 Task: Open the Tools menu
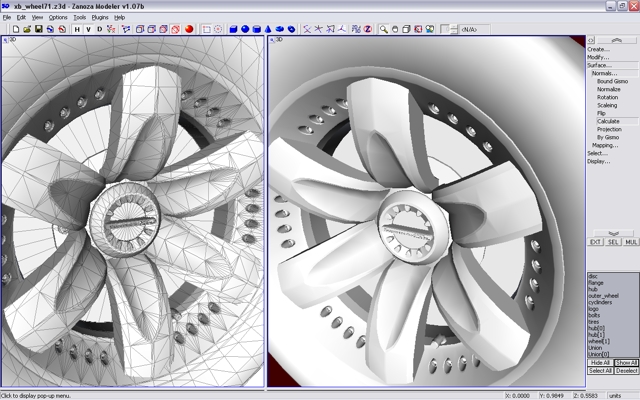pos(79,17)
